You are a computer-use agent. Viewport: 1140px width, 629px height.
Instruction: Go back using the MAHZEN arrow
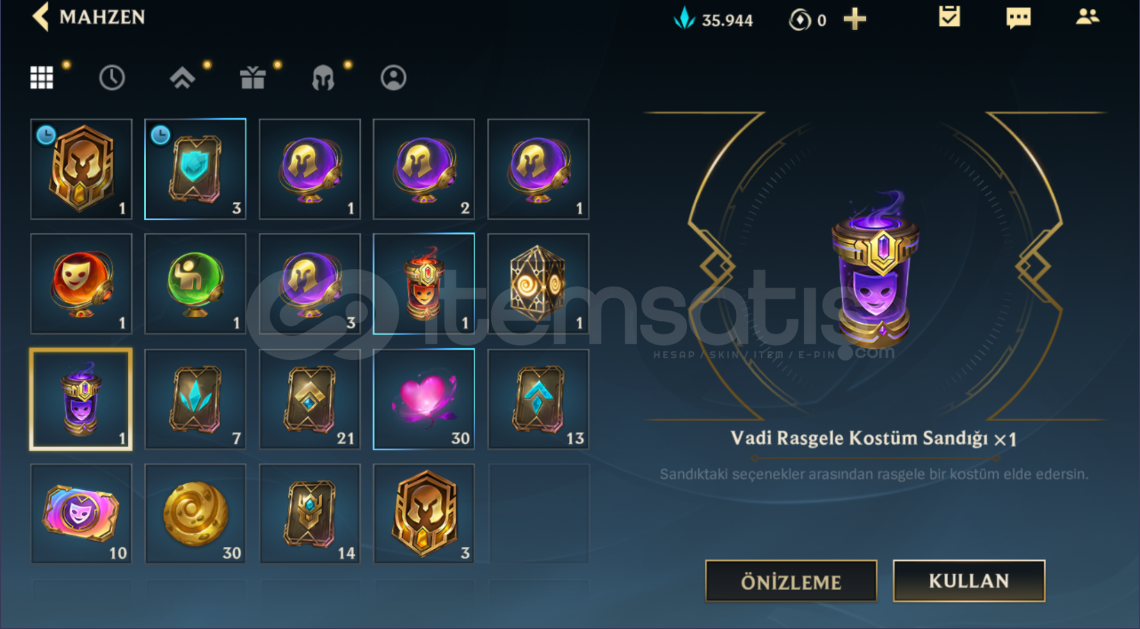click(x=41, y=17)
